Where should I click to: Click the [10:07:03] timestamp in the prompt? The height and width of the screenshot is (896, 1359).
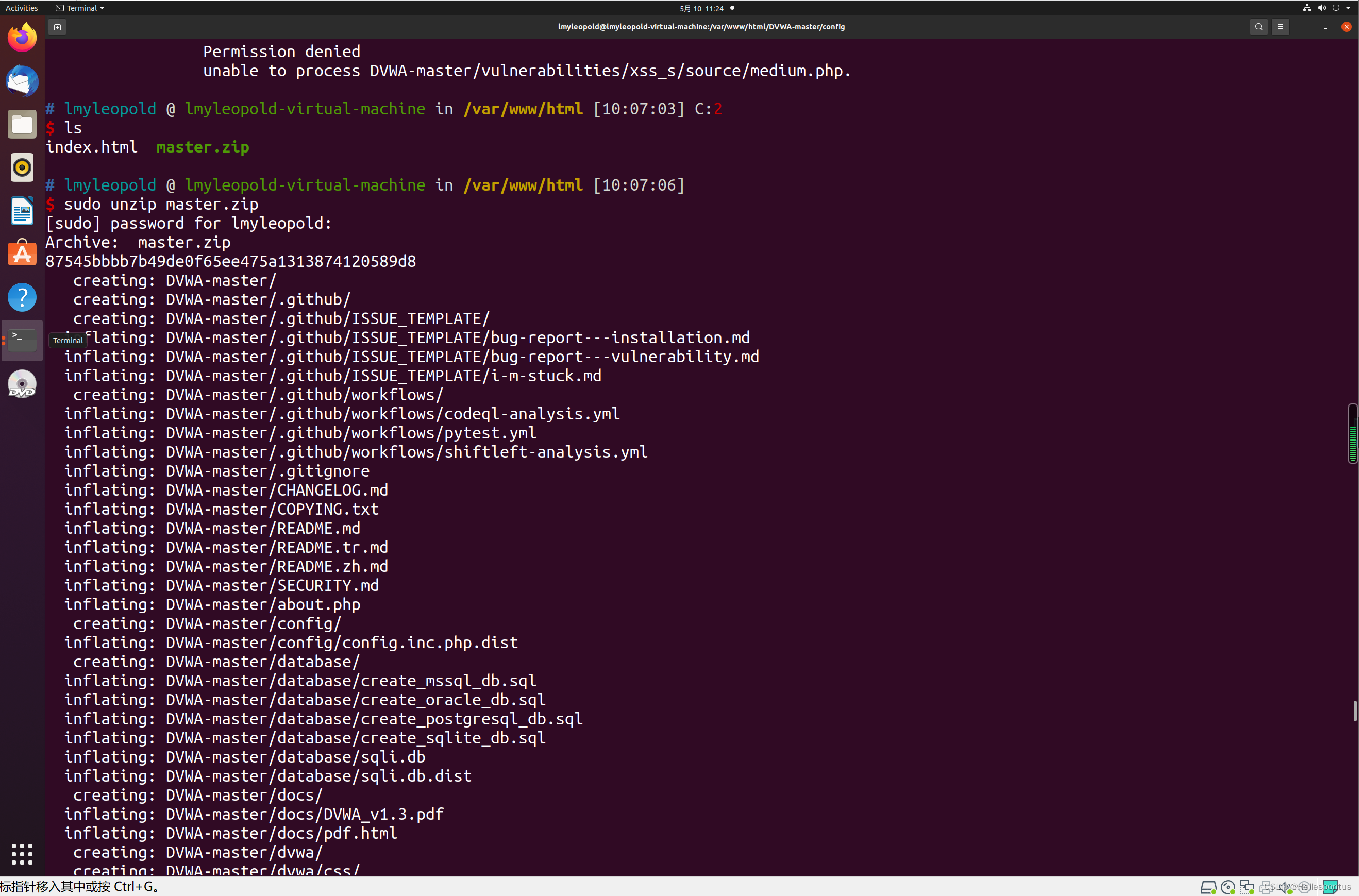639,109
